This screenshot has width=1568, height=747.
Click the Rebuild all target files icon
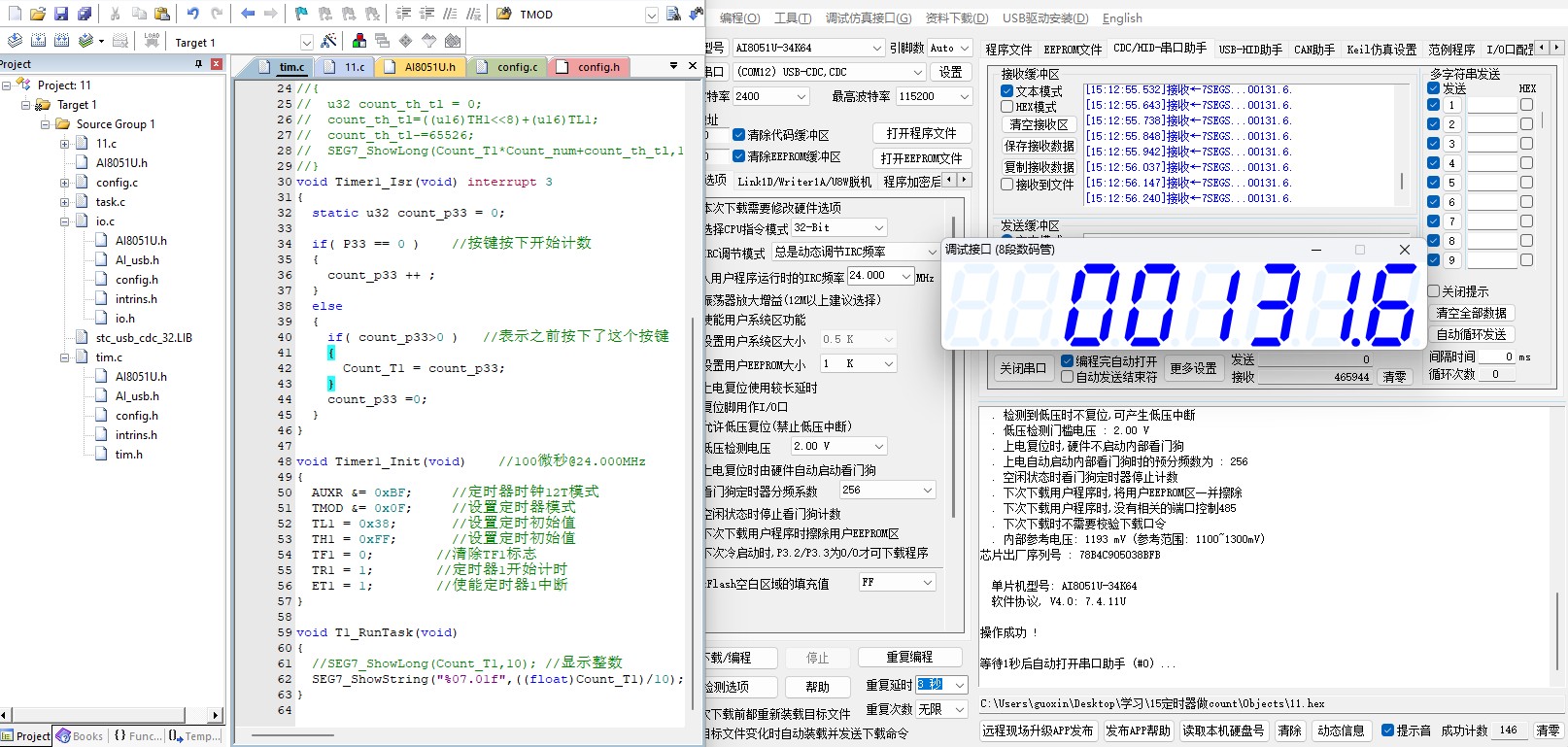[x=61, y=41]
